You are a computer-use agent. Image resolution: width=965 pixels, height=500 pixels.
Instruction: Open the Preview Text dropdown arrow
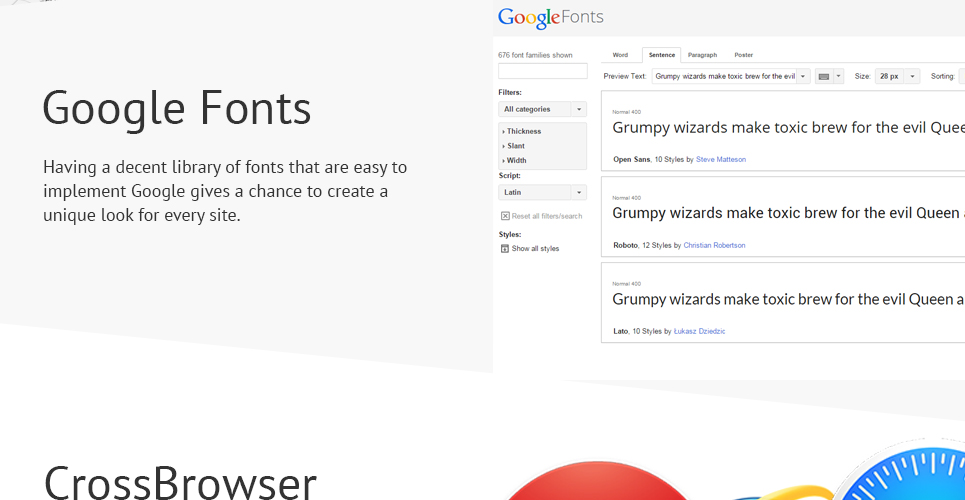point(803,76)
